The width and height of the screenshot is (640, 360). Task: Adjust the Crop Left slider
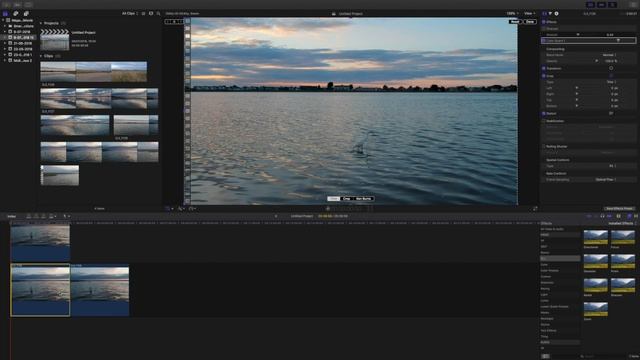pos(577,88)
